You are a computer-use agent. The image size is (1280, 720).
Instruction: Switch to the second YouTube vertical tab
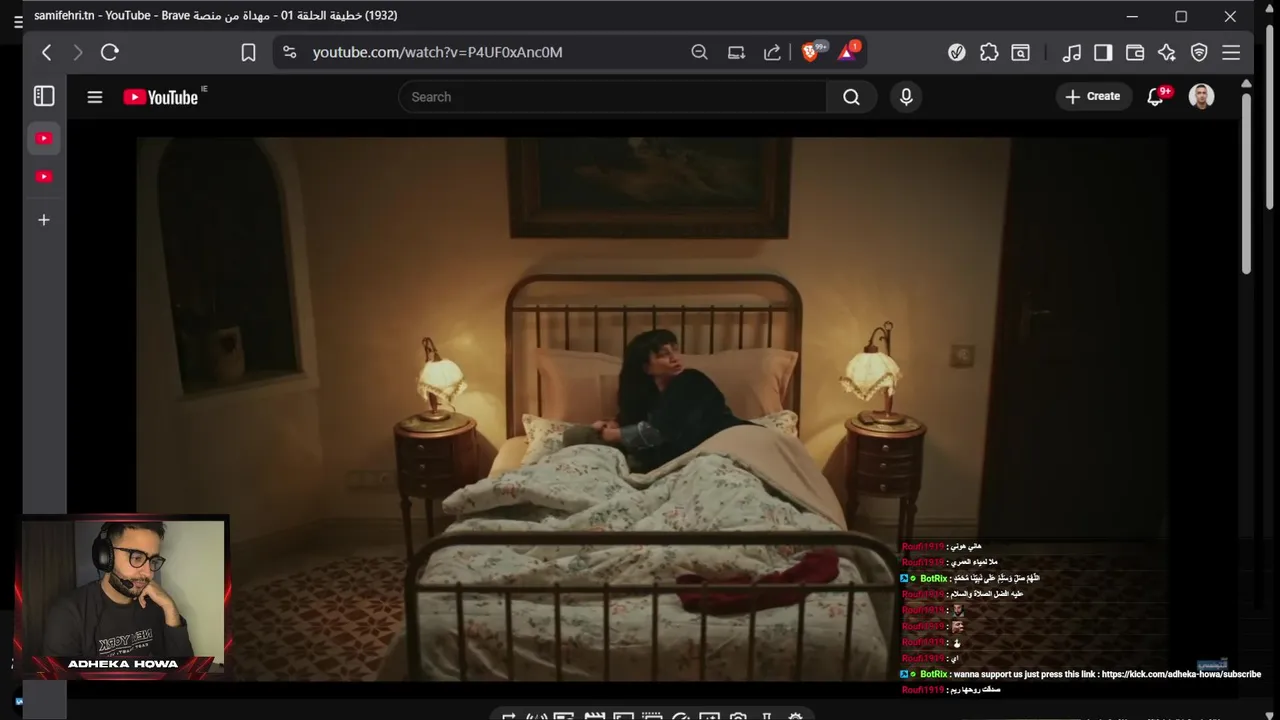[x=44, y=177]
